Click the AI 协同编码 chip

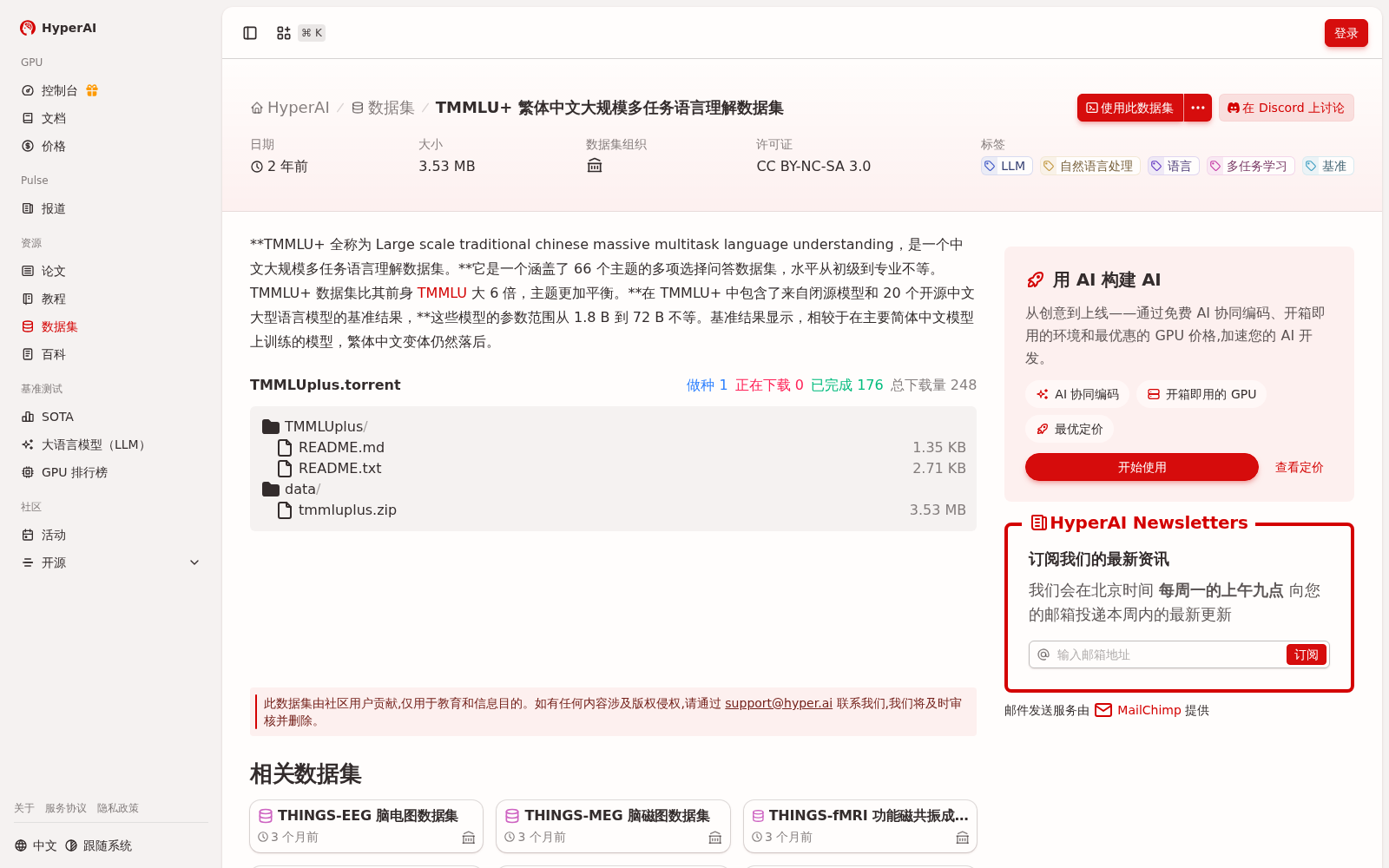pyautogui.click(x=1077, y=394)
